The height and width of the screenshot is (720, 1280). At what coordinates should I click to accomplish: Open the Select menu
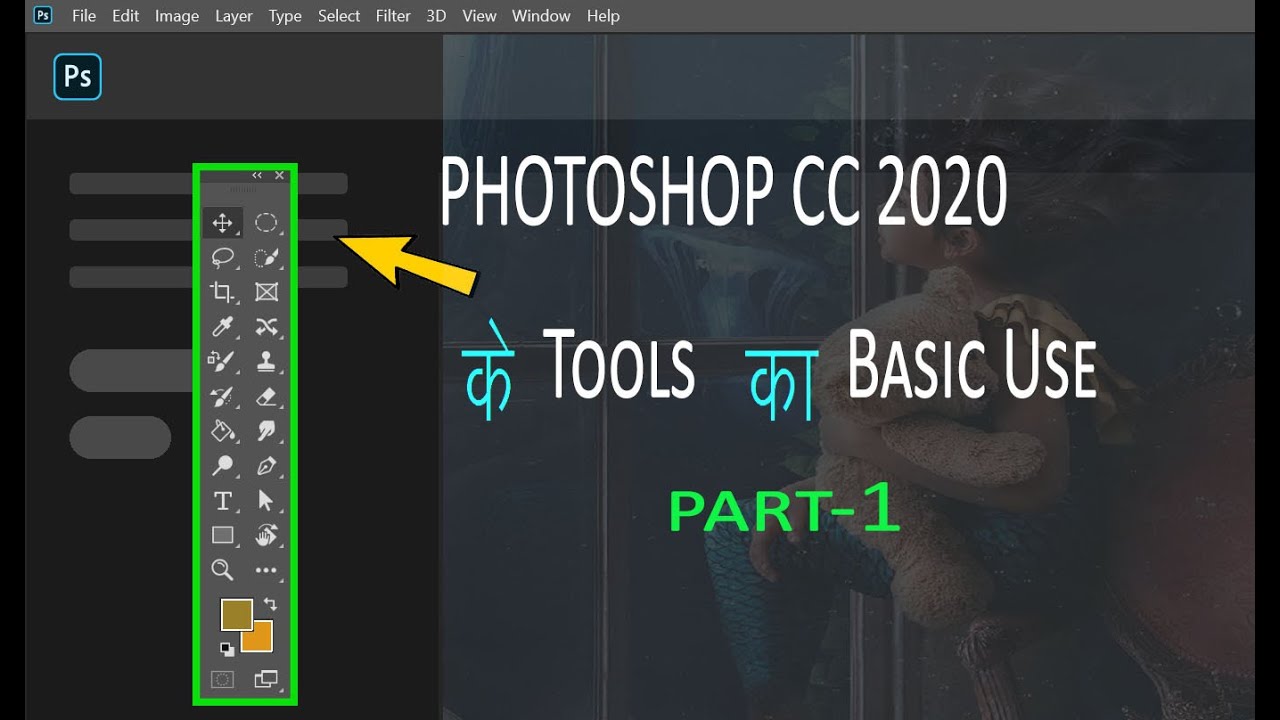[x=339, y=16]
